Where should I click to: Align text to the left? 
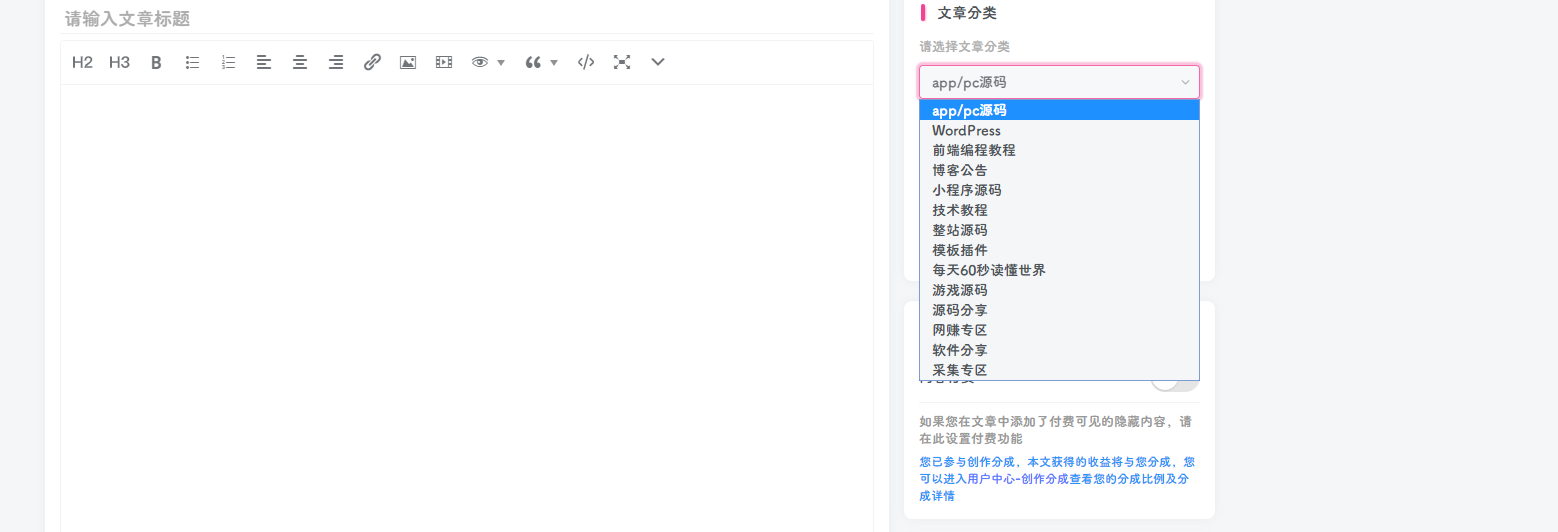[x=264, y=62]
